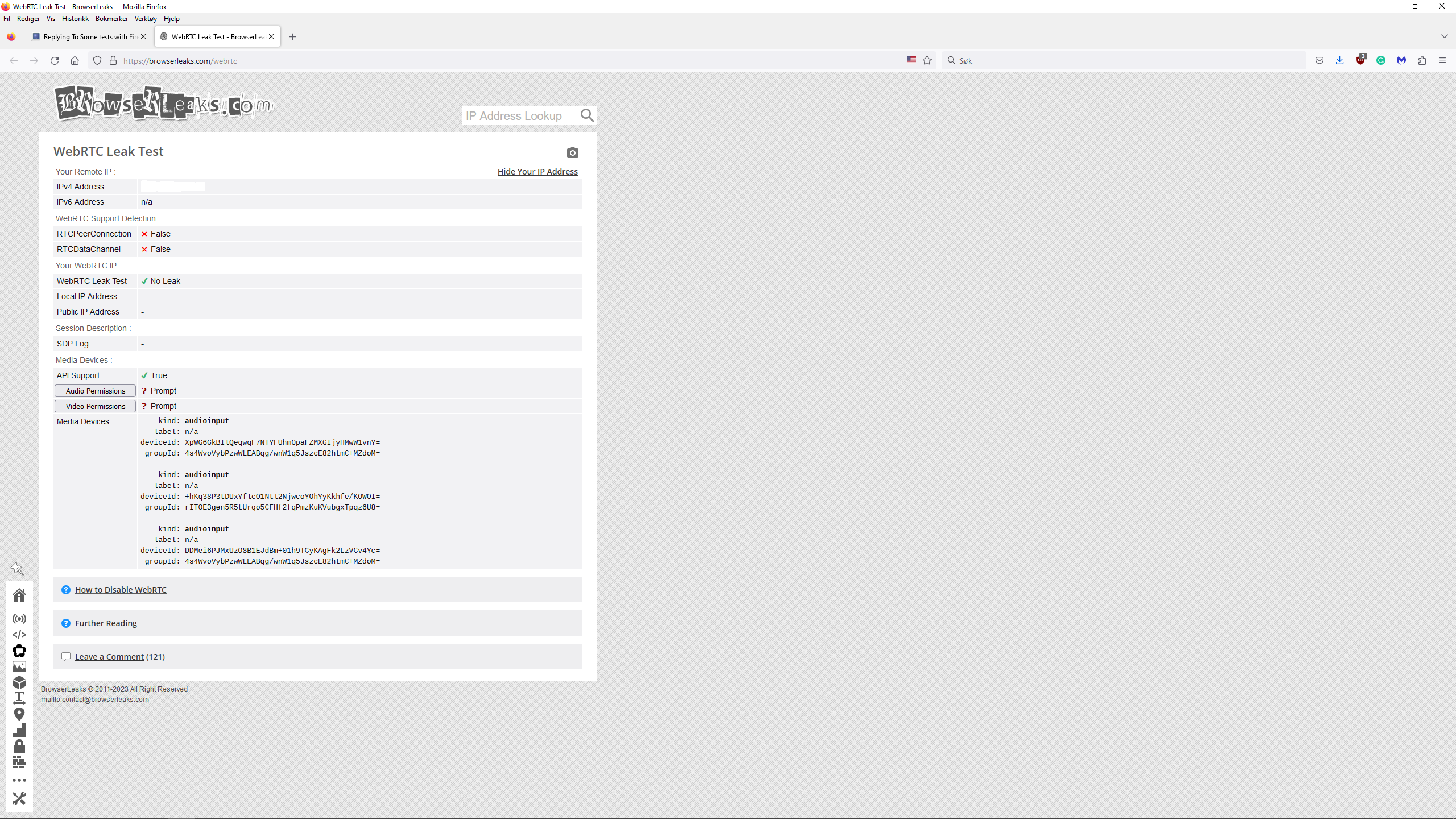Open the WebGL 3D-box sidebar icon
The width and height of the screenshot is (1456, 819).
point(19,683)
